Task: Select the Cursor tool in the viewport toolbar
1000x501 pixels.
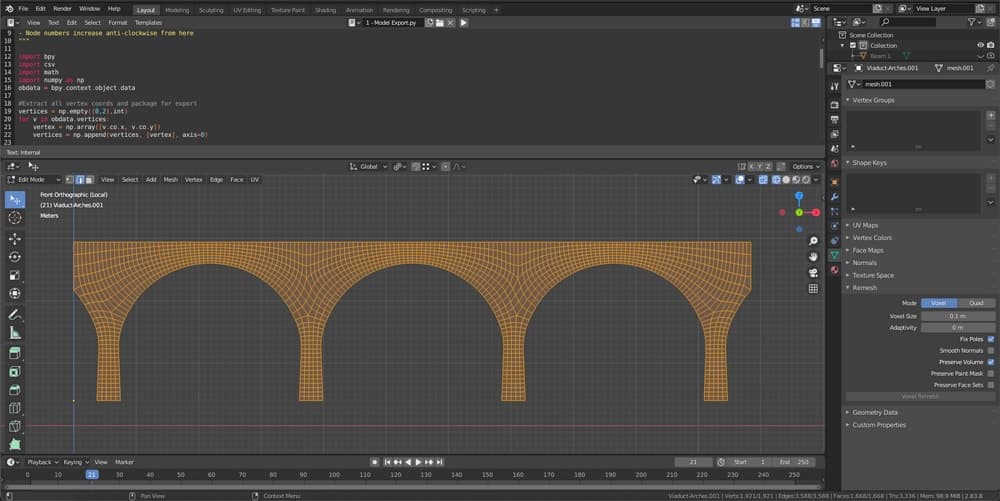Action: tap(15, 217)
